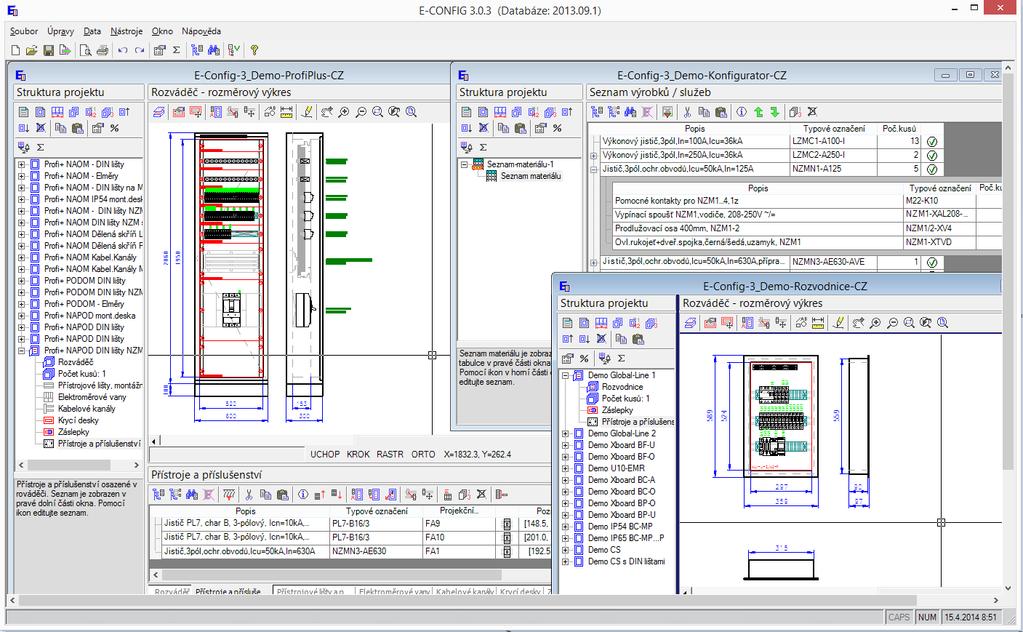Toggle ORTO mode in status bar

click(423, 454)
